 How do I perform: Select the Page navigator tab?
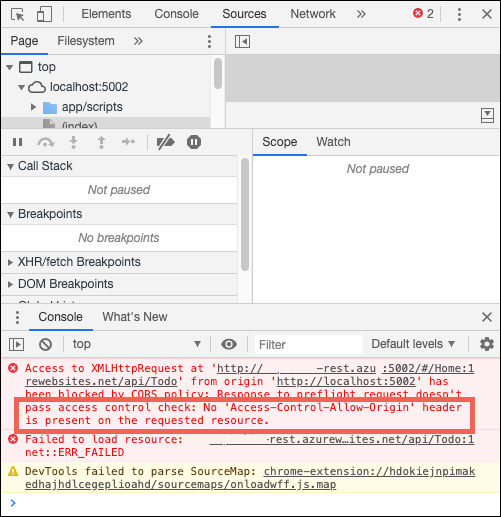(x=24, y=41)
